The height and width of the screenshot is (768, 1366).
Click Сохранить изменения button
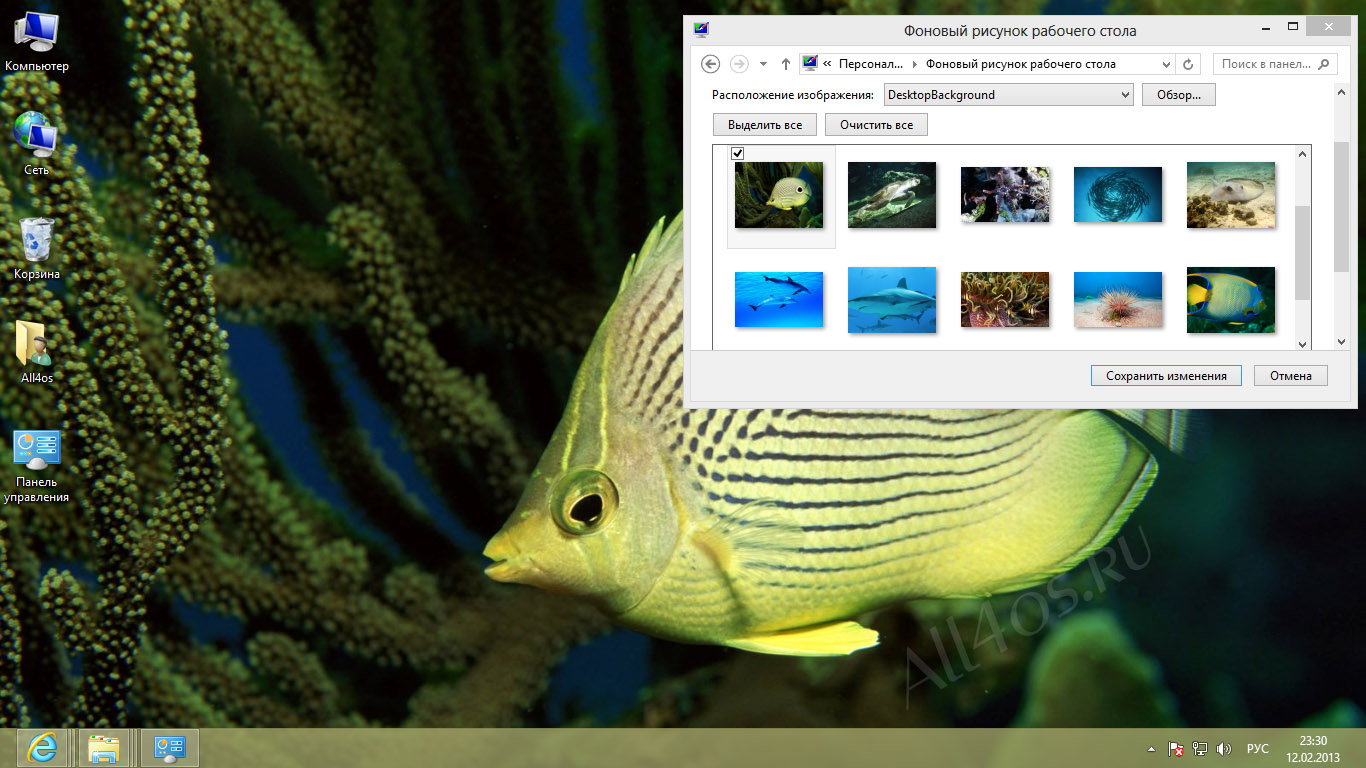(x=1166, y=376)
